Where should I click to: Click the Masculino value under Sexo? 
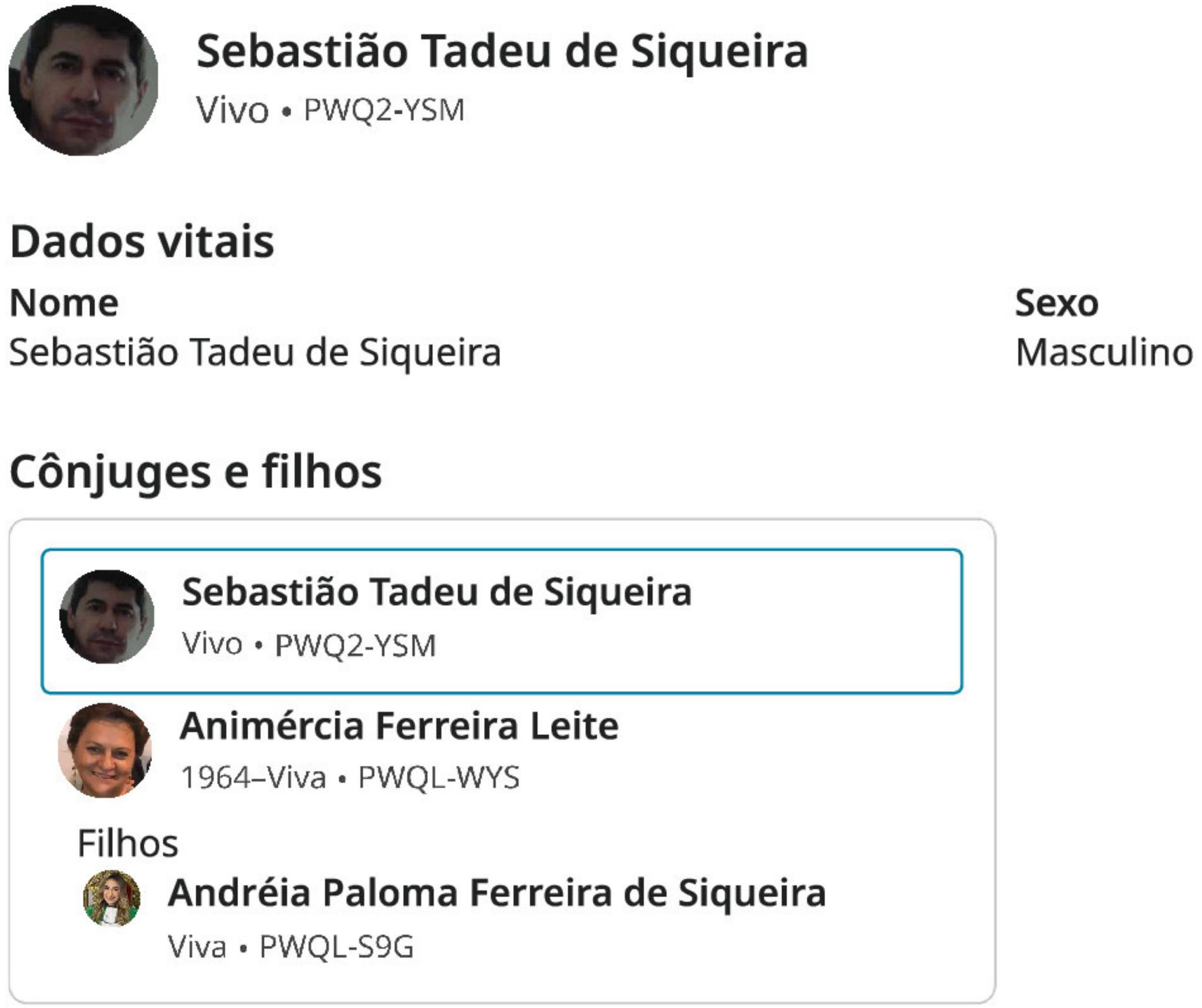(x=1104, y=352)
